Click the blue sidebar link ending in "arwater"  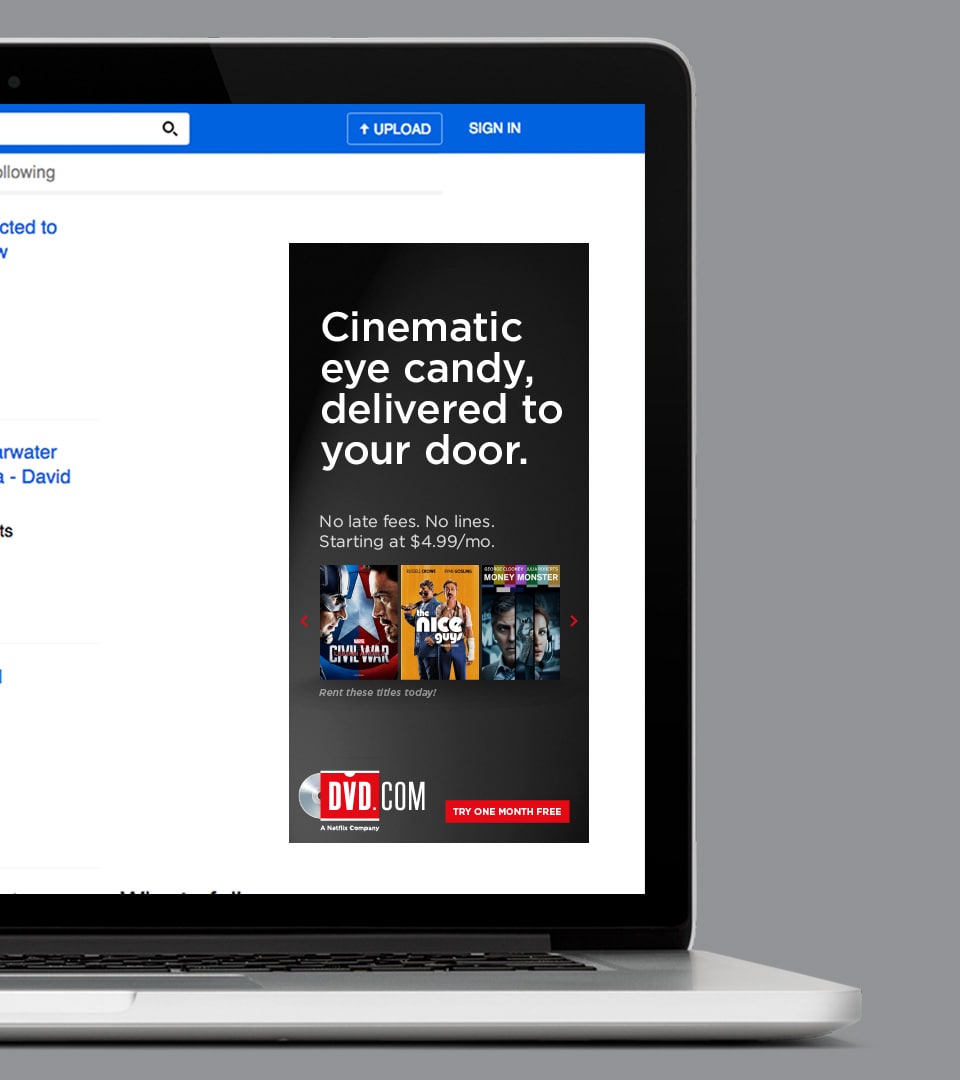pyautogui.click(x=28, y=452)
